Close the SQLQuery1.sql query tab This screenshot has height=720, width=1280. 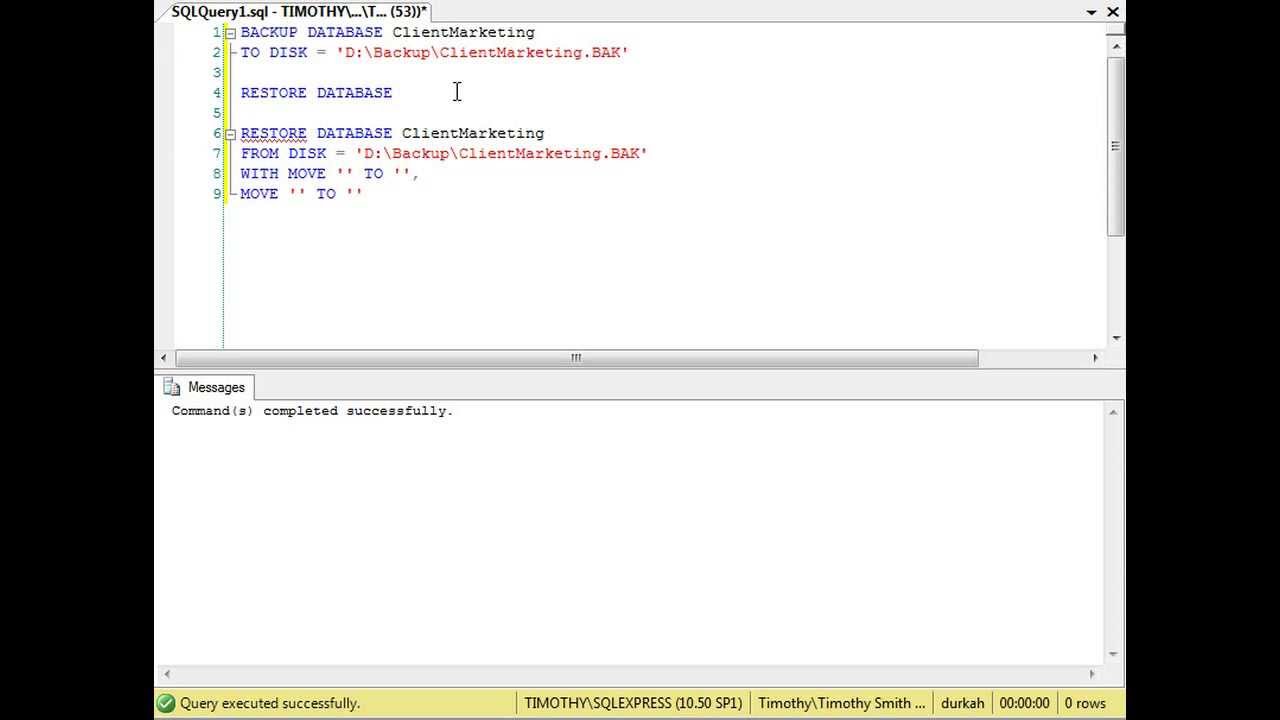(x=1113, y=12)
